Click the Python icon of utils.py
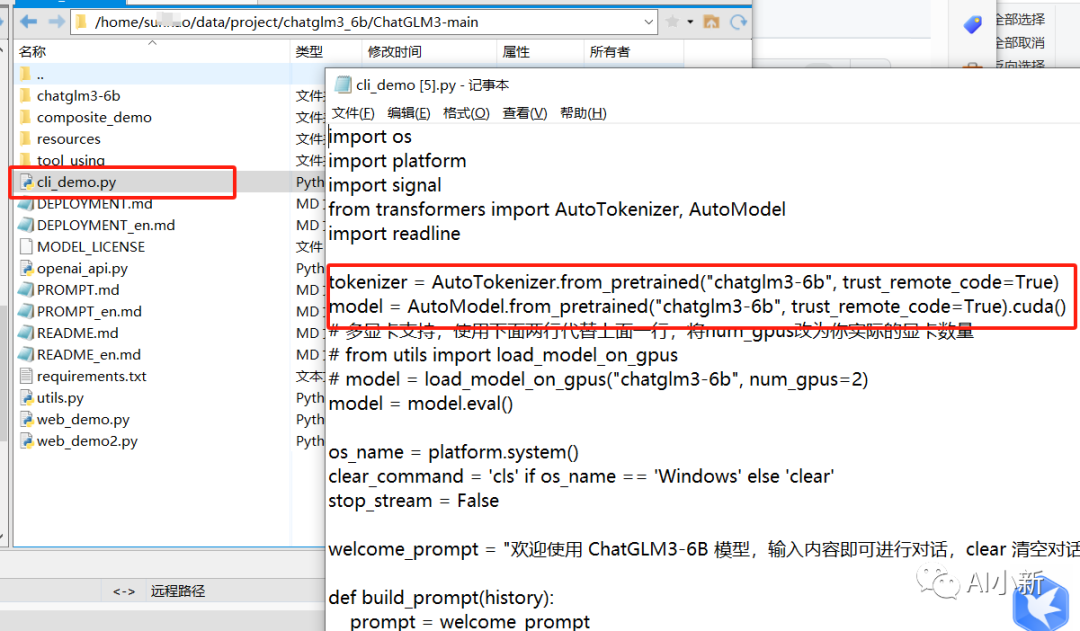 point(26,397)
